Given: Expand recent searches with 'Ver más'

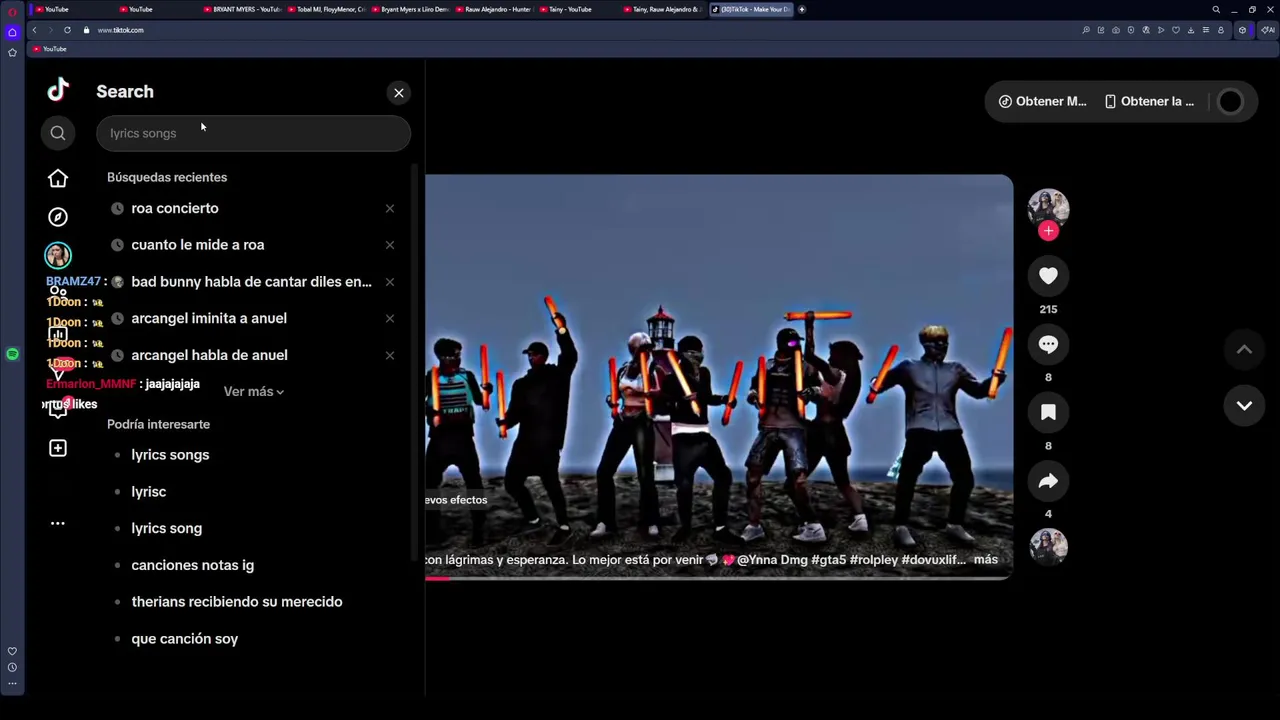Looking at the screenshot, I should 254,392.
